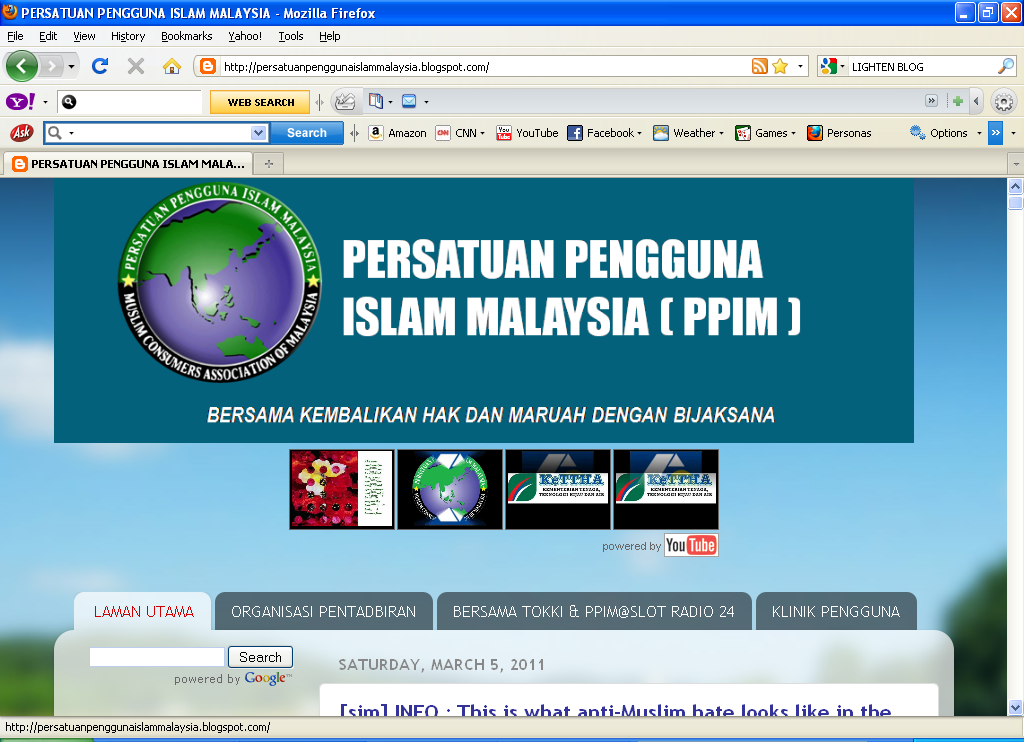
Task: Click the Personas button on Ask toolbar
Action: coord(839,133)
